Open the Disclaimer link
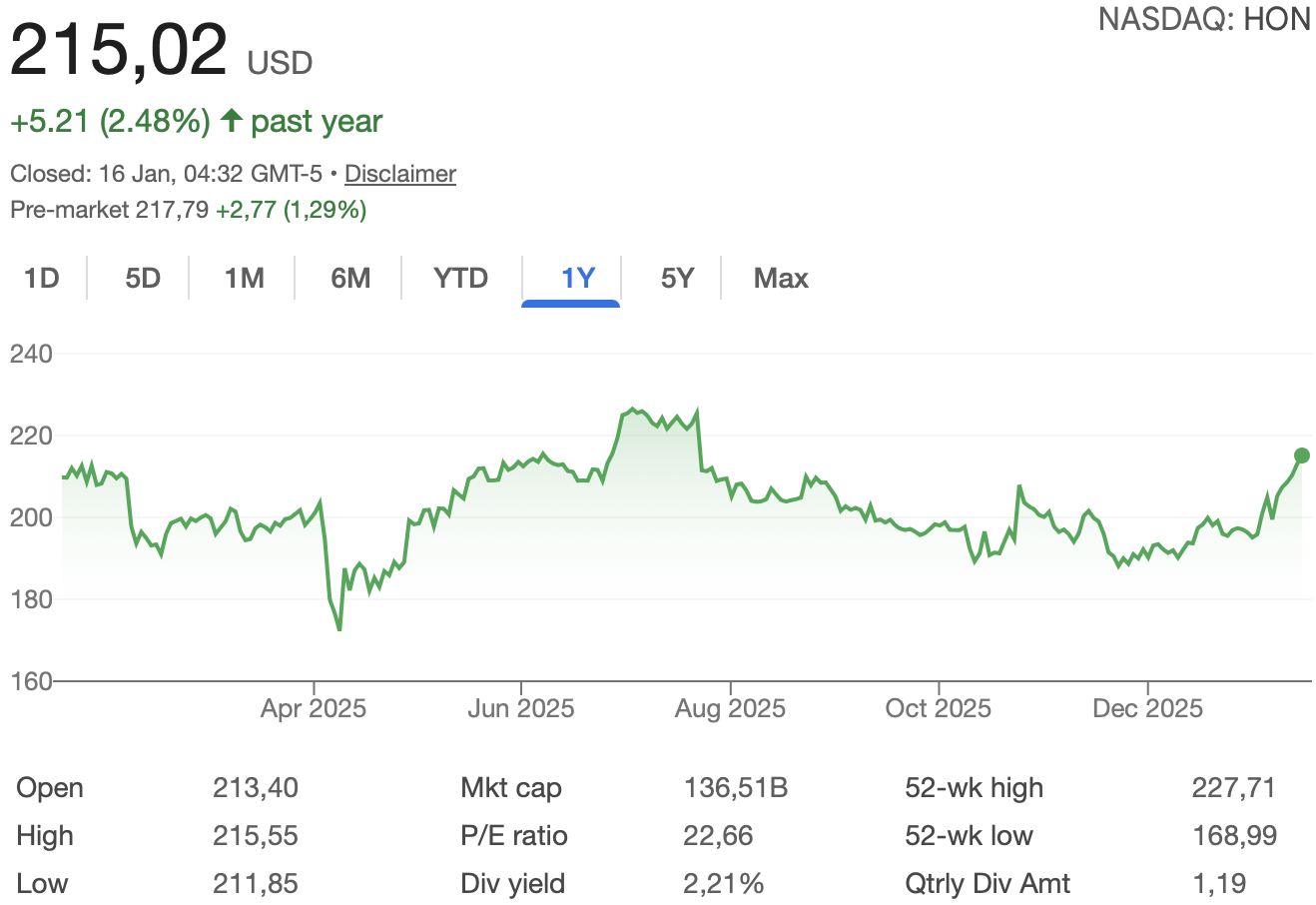Image resolution: width=1316 pixels, height=905 pixels. [x=399, y=174]
